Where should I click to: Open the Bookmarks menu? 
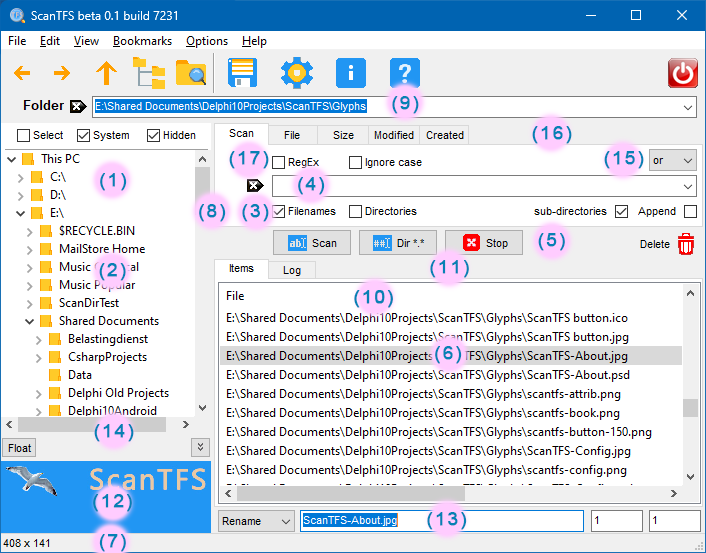142,41
